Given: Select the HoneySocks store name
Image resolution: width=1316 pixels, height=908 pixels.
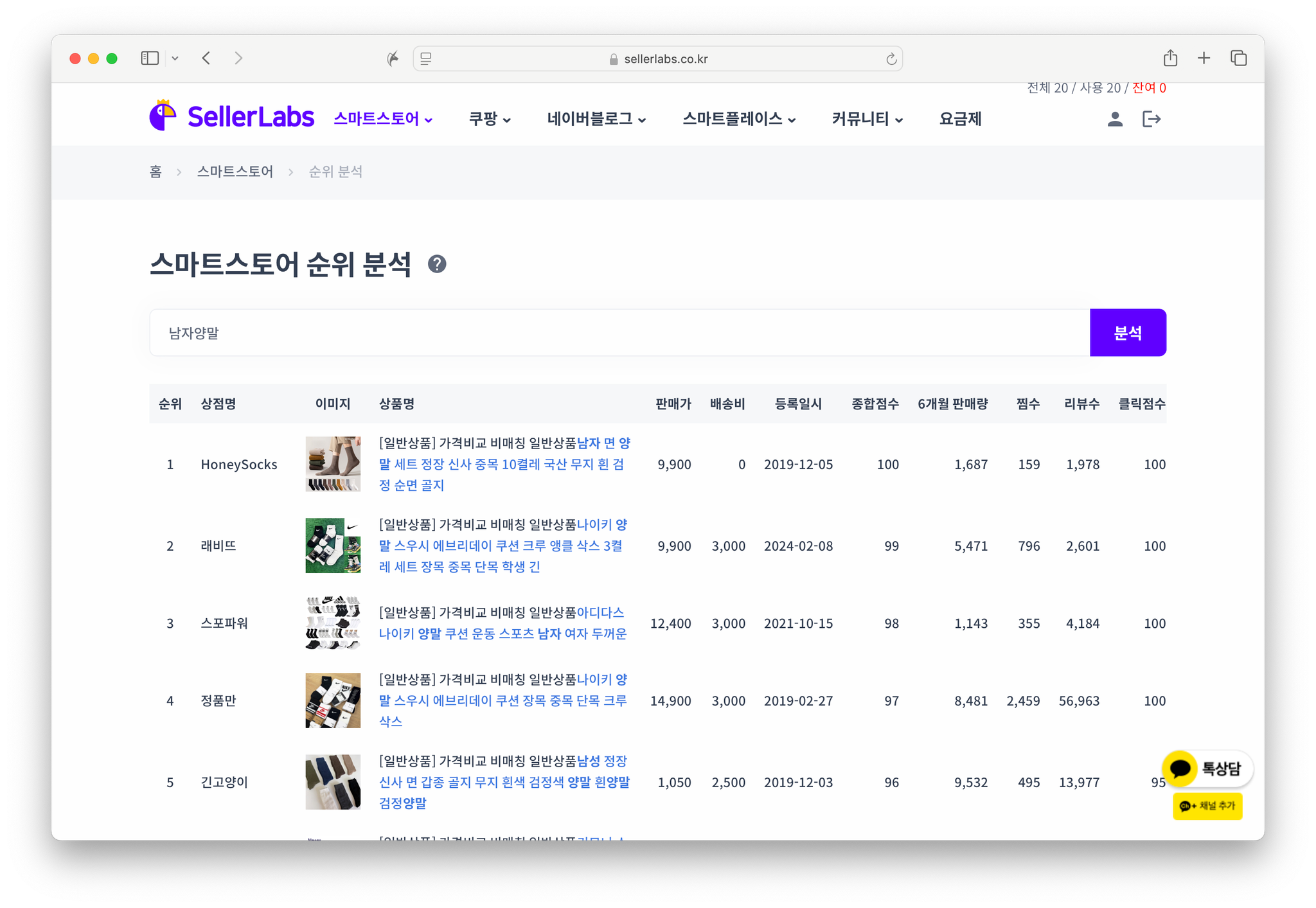Looking at the screenshot, I should pyautogui.click(x=239, y=464).
